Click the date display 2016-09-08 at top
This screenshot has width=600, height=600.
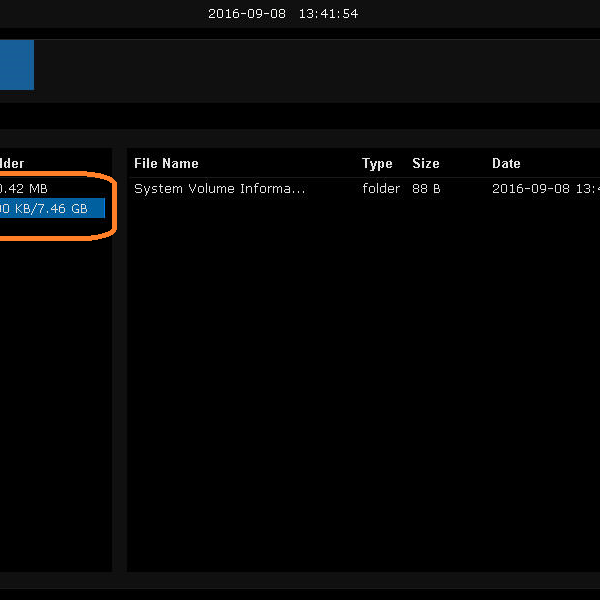tap(246, 14)
